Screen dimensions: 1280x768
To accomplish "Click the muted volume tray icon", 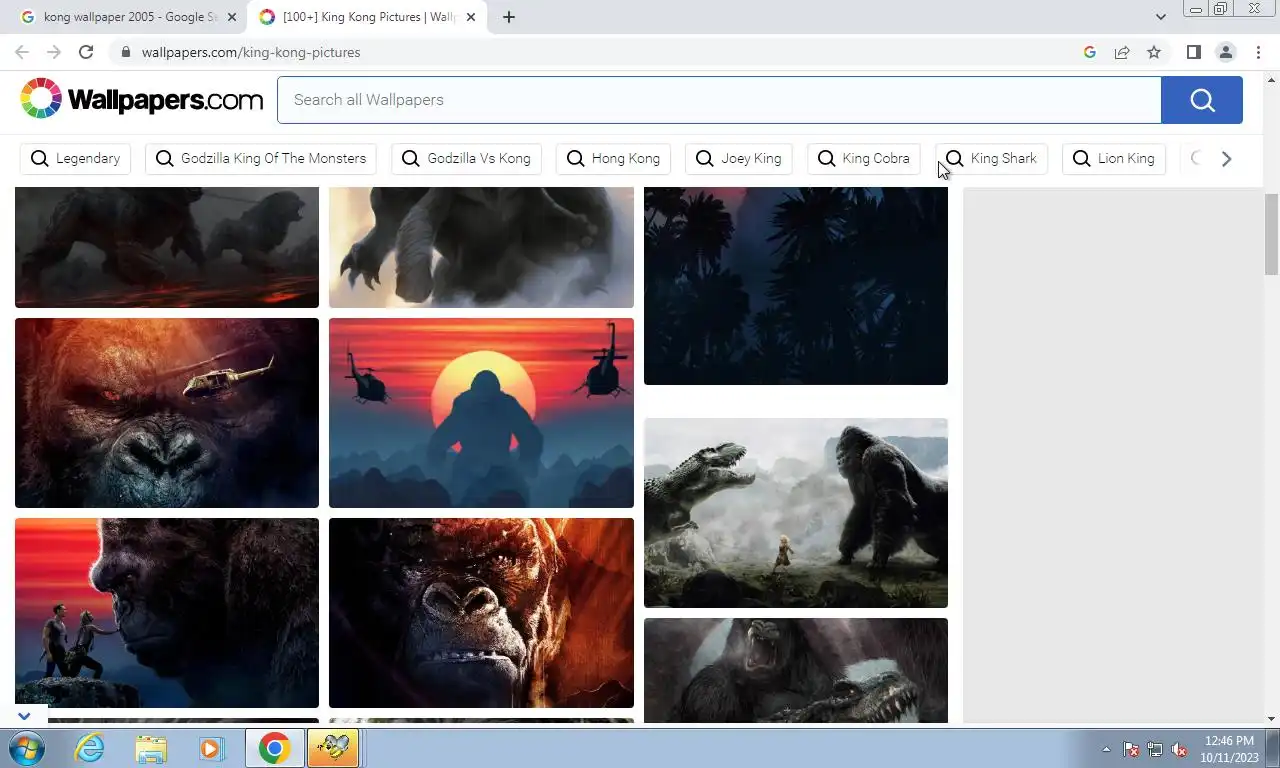I will [x=1179, y=749].
